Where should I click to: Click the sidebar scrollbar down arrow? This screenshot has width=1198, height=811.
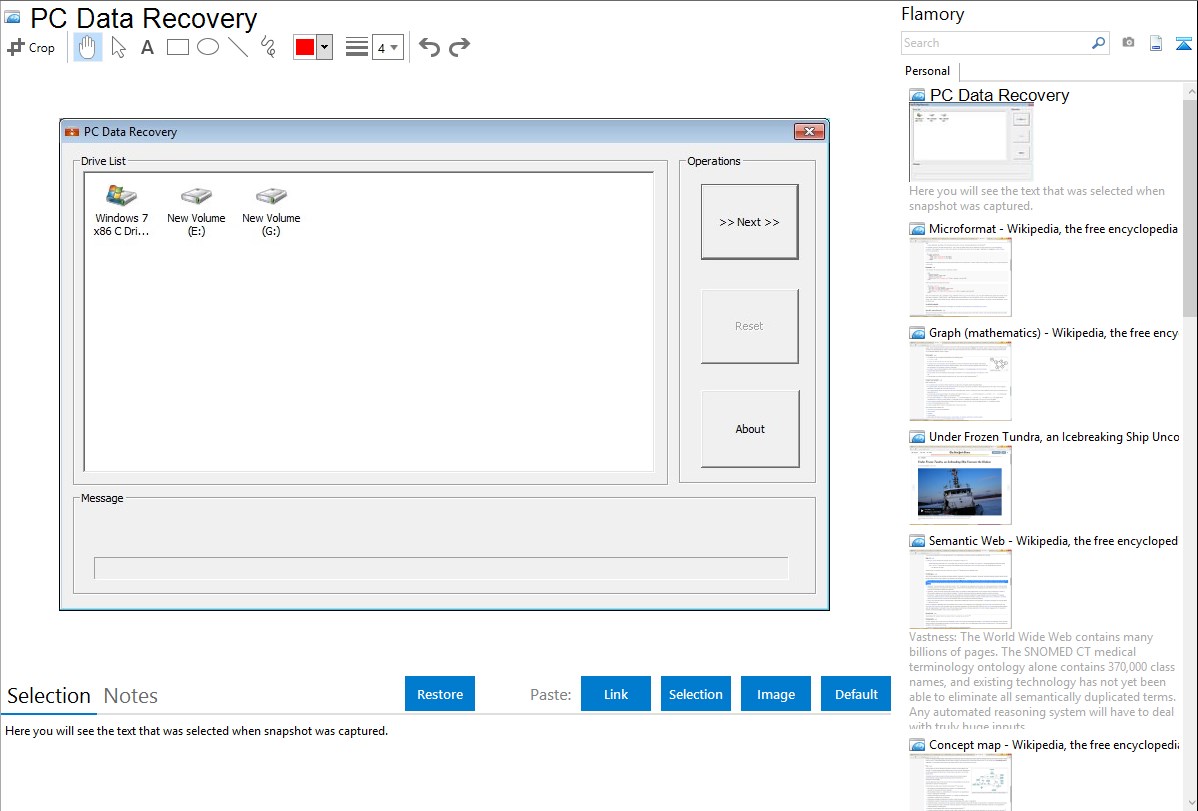tap(1190, 803)
